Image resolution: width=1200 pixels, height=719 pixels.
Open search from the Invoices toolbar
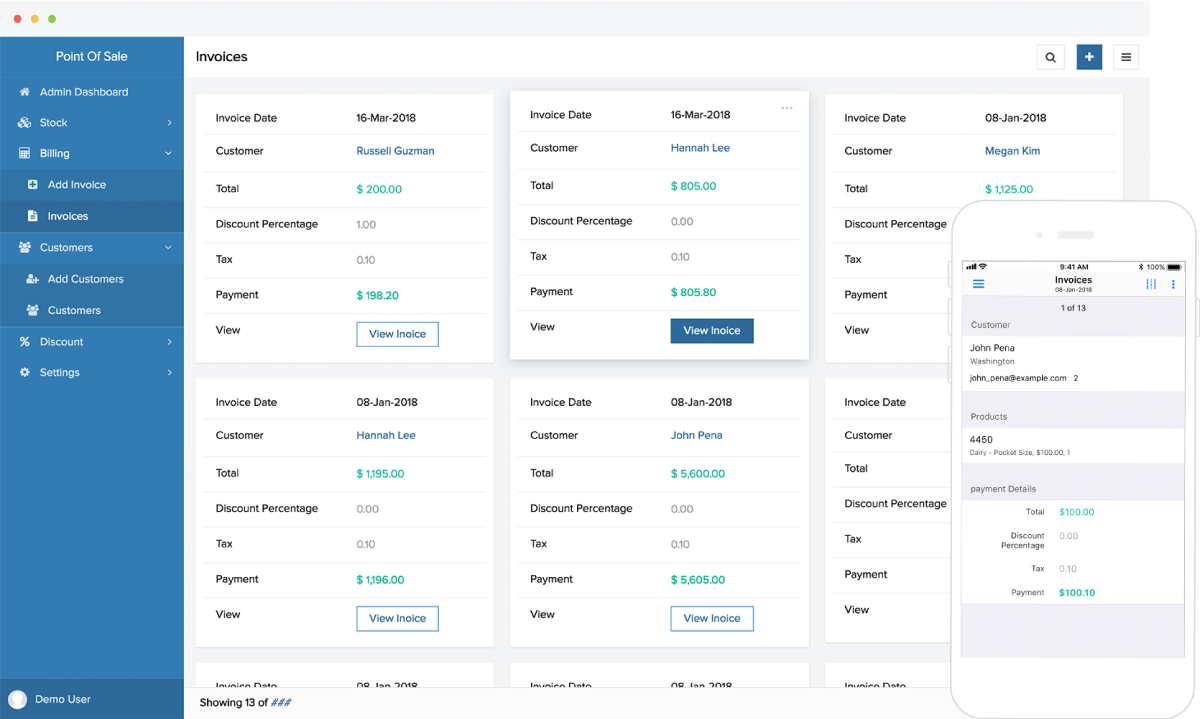[1050, 57]
